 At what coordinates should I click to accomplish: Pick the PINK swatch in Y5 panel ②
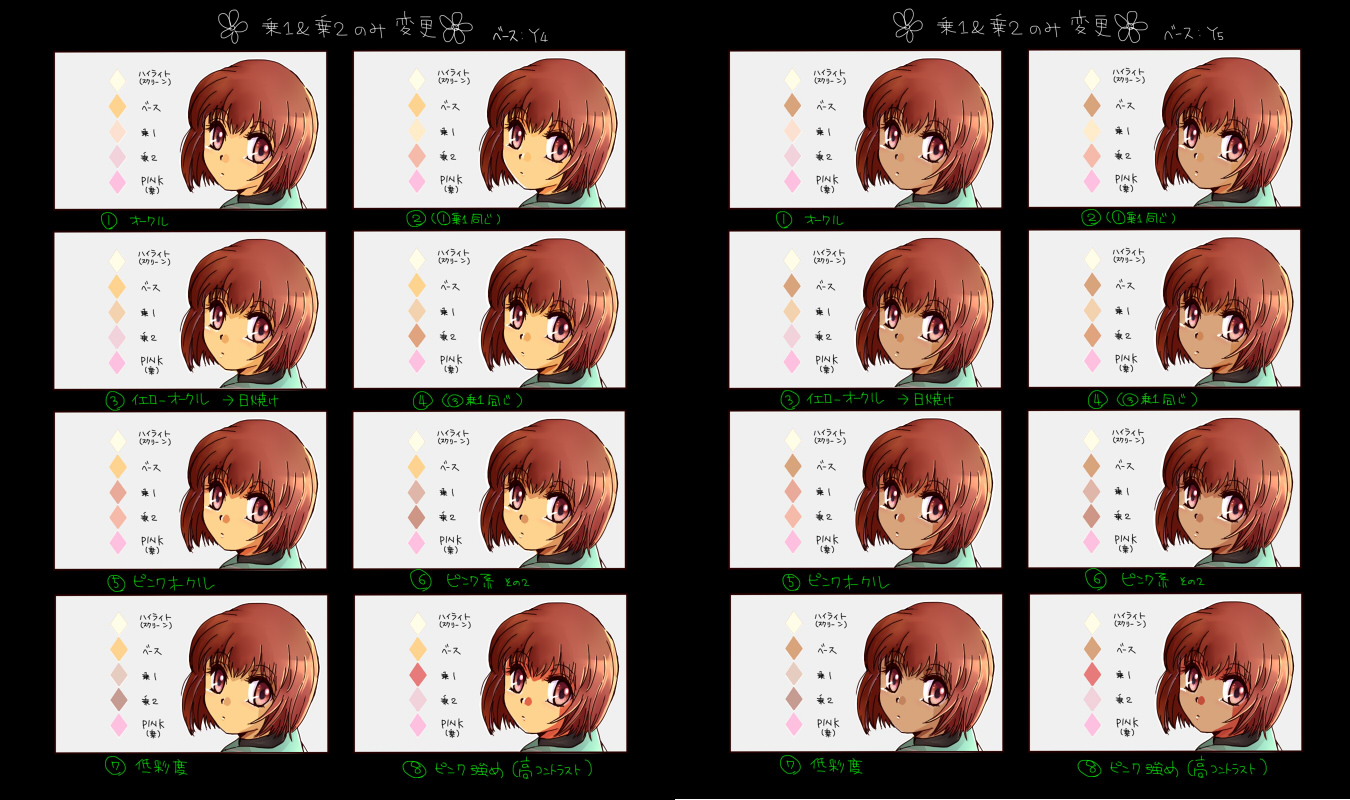1092,180
